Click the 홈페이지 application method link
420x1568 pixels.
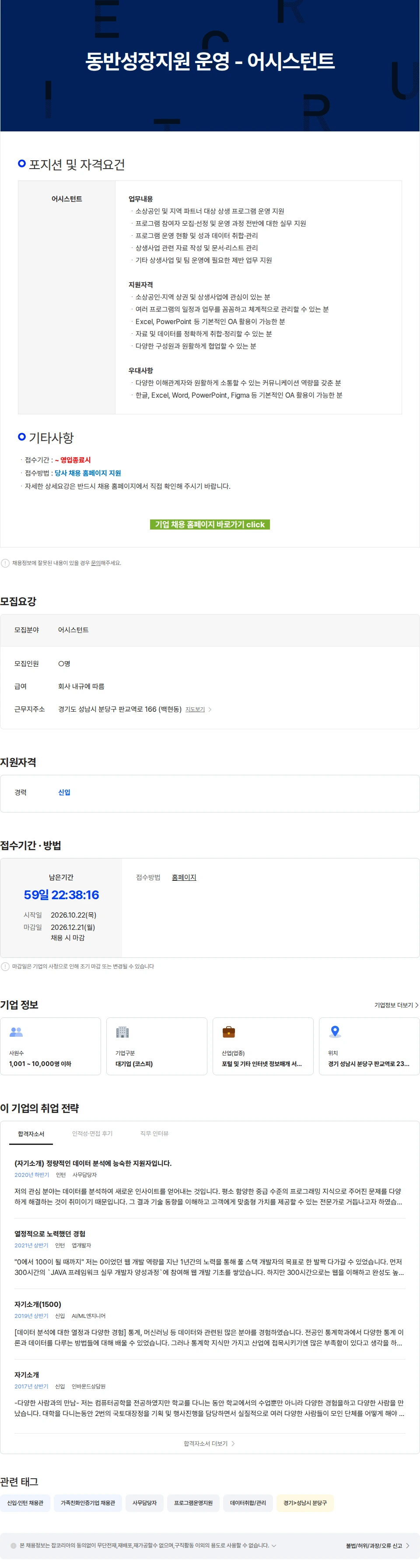(x=184, y=877)
